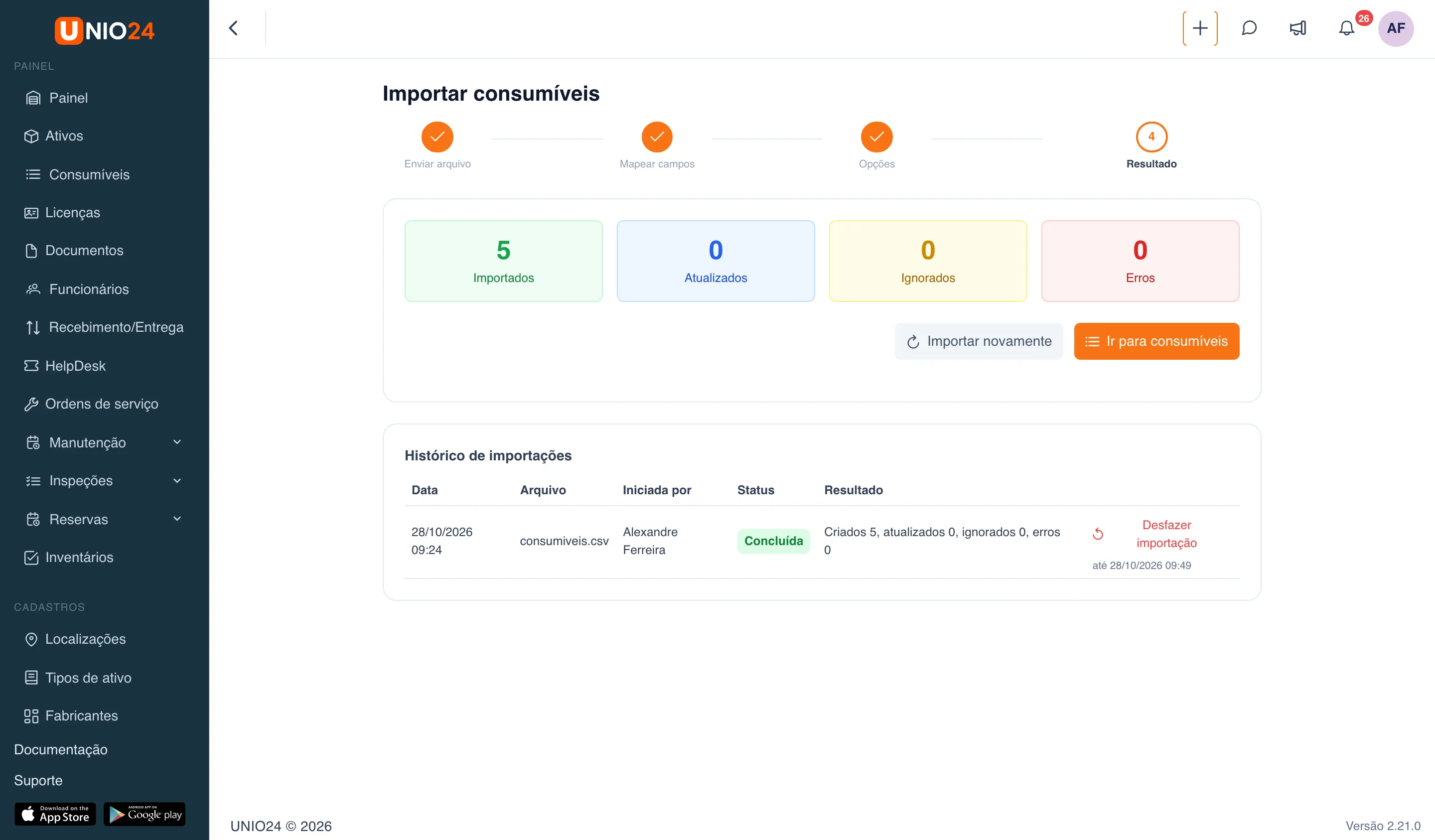The width and height of the screenshot is (1435, 840).
Task: Open Recebimento/Entrega in the sidebar
Action: coord(104,327)
